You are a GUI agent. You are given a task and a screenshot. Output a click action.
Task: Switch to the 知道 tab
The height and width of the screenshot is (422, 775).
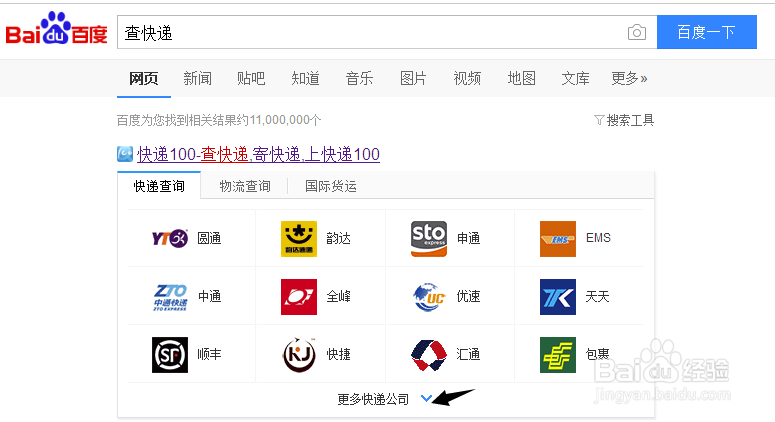305,78
